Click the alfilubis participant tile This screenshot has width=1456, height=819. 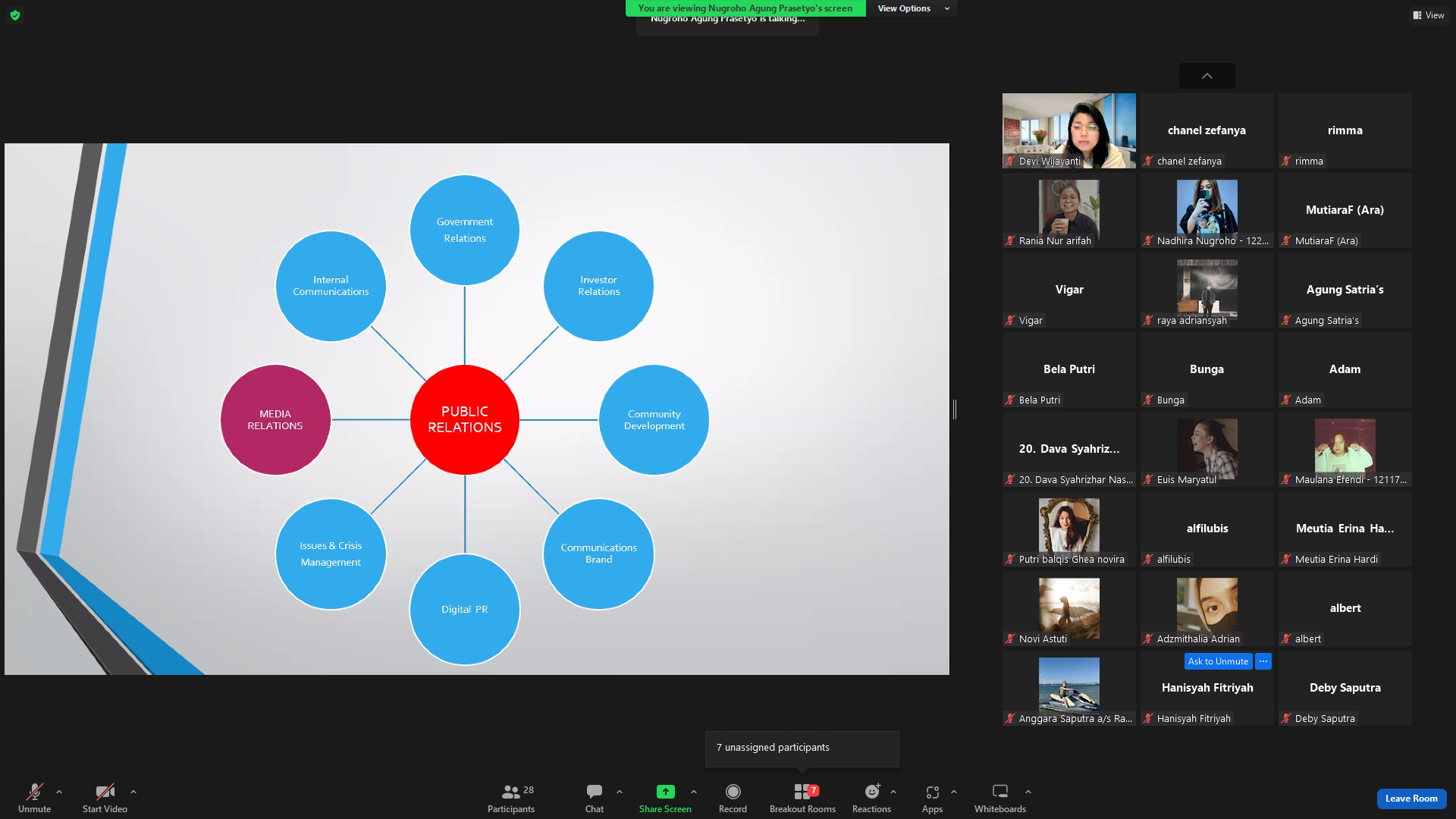click(x=1207, y=529)
